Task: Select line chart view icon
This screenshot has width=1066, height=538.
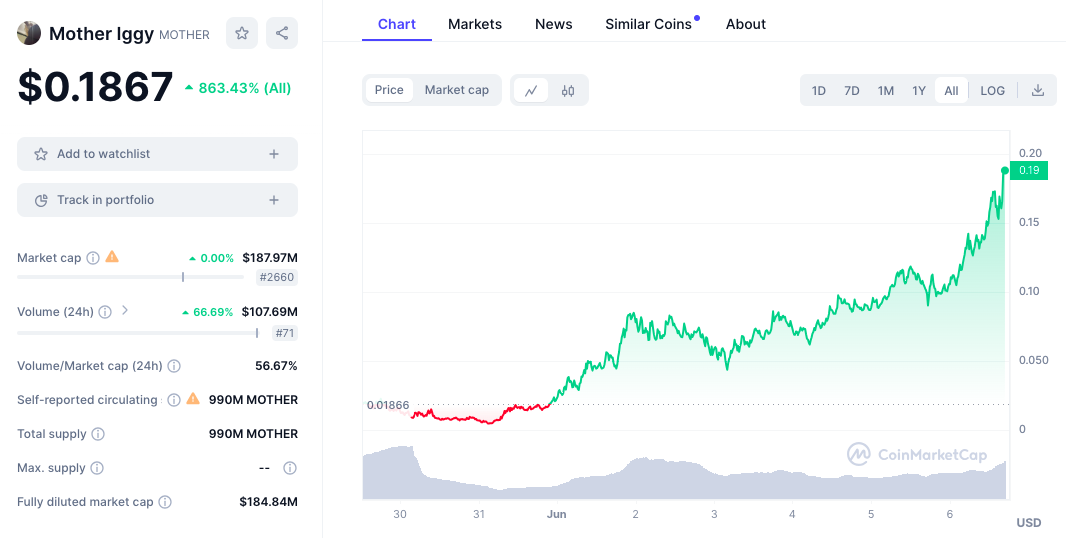Action: [x=531, y=90]
